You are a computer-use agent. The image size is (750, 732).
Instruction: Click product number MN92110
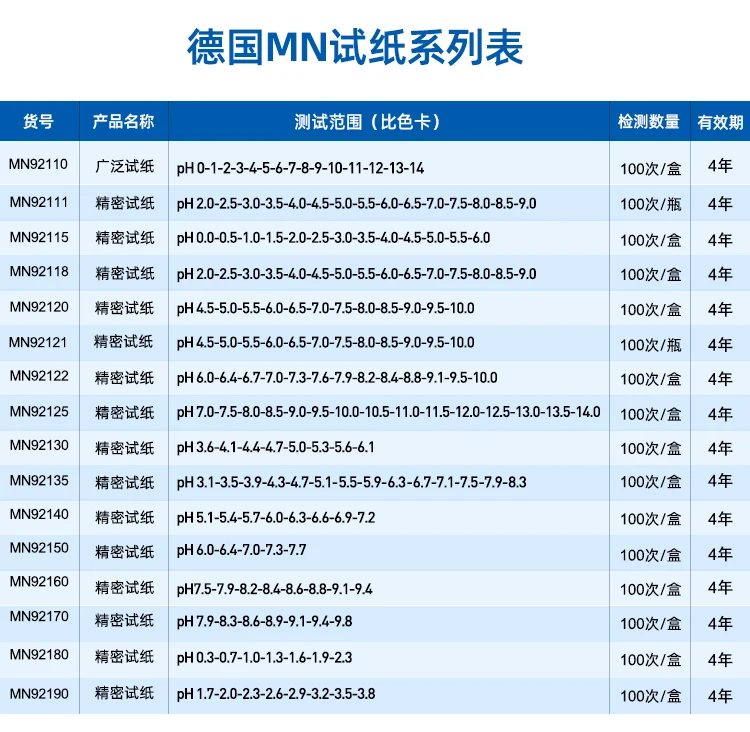(x=38, y=164)
